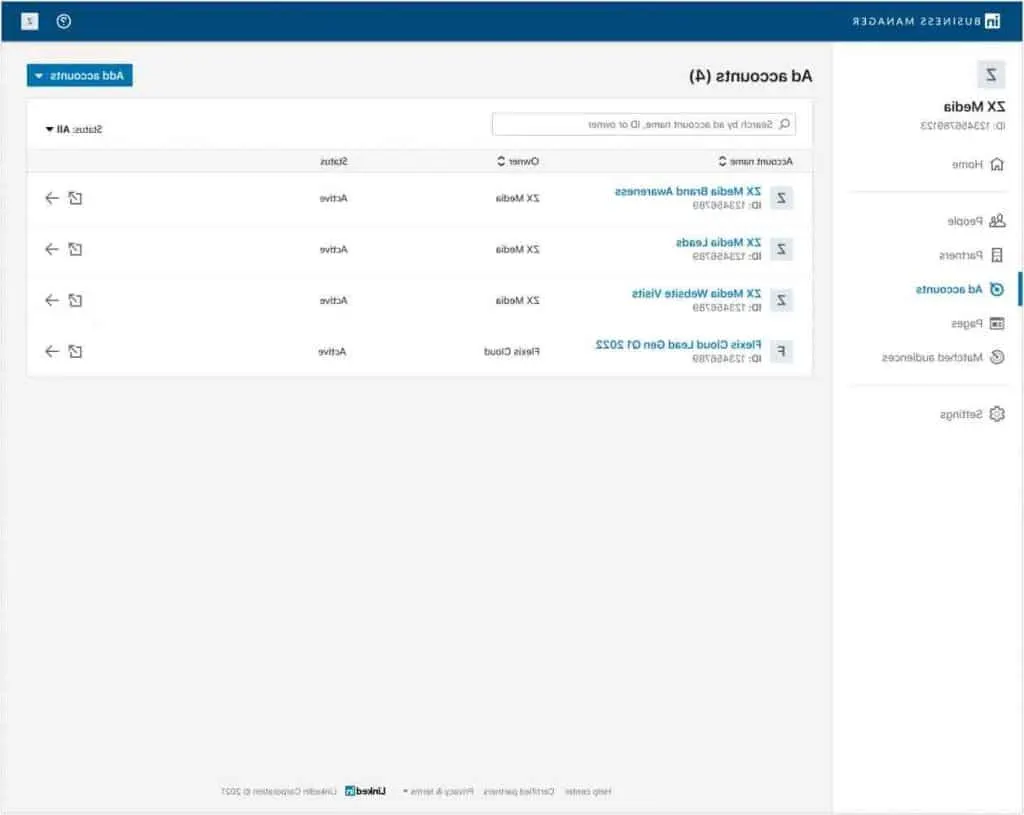Expand Privacy & terms in the footer

(x=438, y=791)
